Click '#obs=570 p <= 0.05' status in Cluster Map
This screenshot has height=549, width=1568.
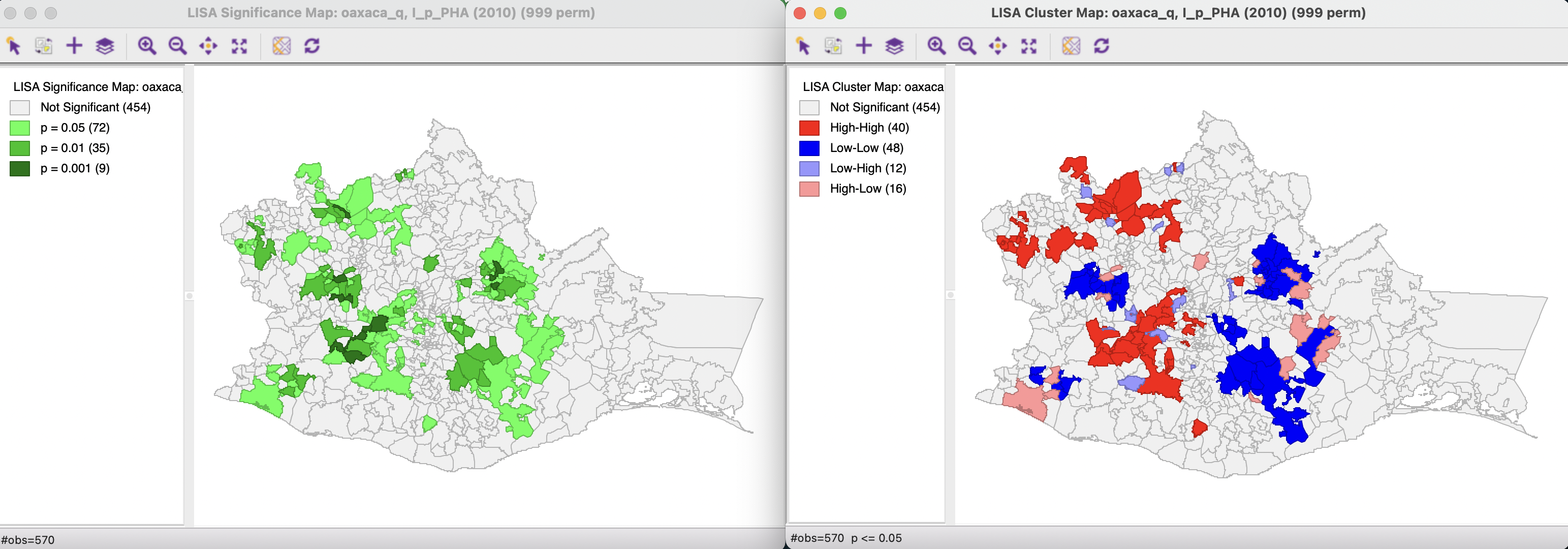846,538
